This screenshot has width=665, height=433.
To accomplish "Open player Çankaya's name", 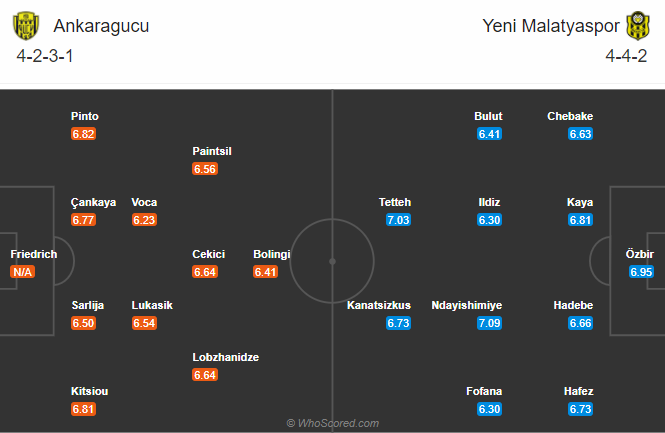I will click(93, 202).
